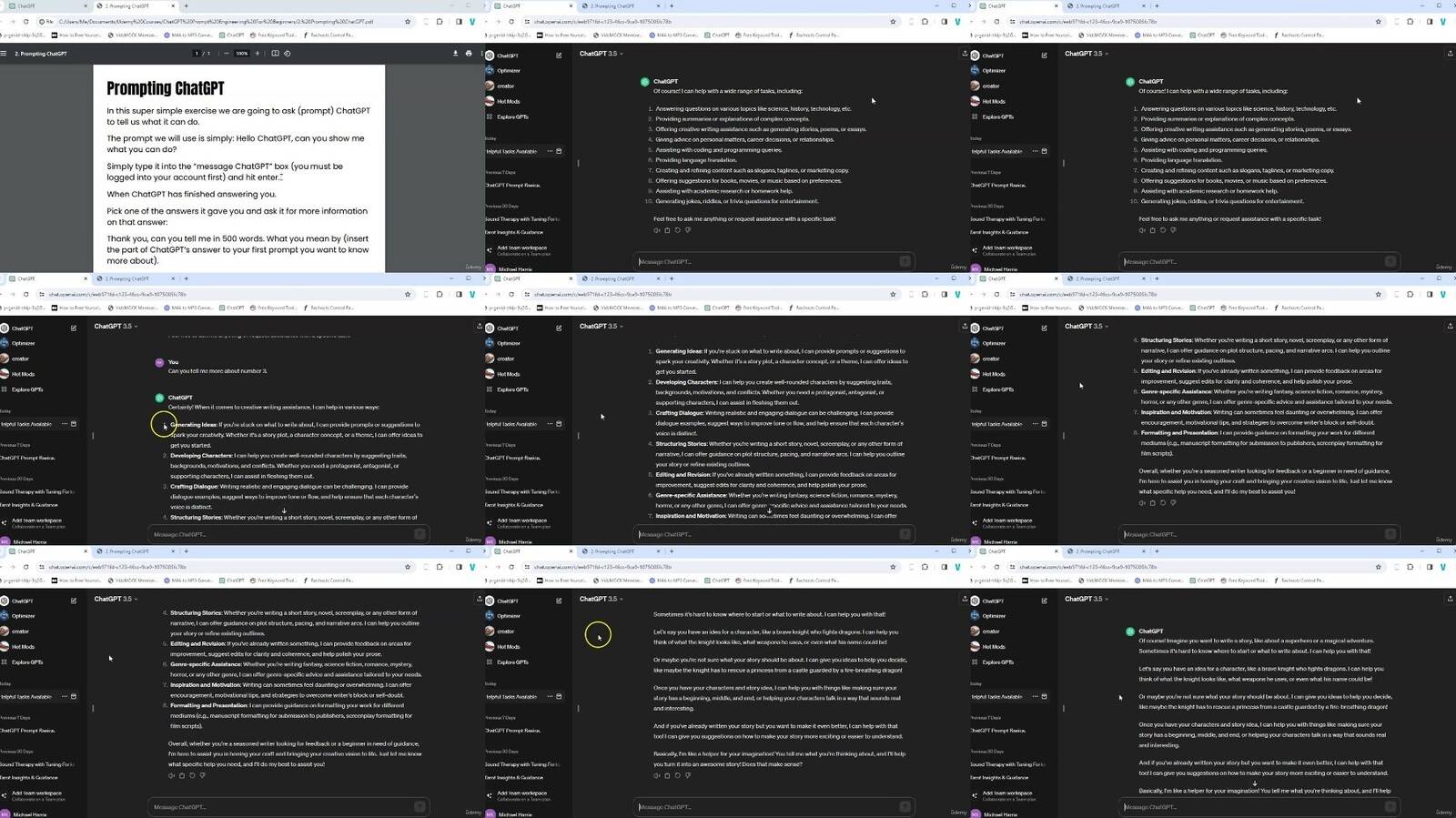The height and width of the screenshot is (818, 1456).
Task: Click the Message ChatGPT input in the center frame
Action: point(773,534)
